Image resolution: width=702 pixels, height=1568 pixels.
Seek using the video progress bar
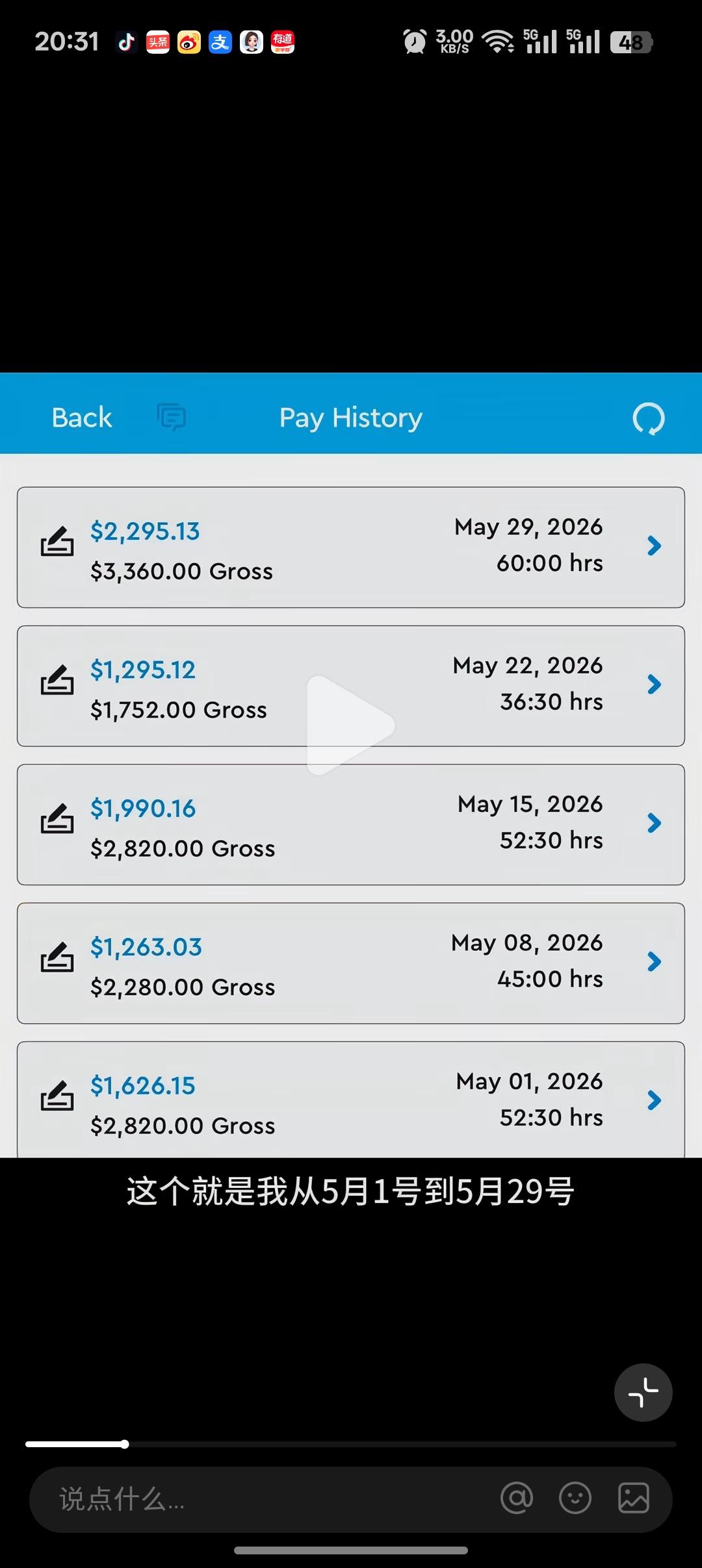(x=351, y=1444)
